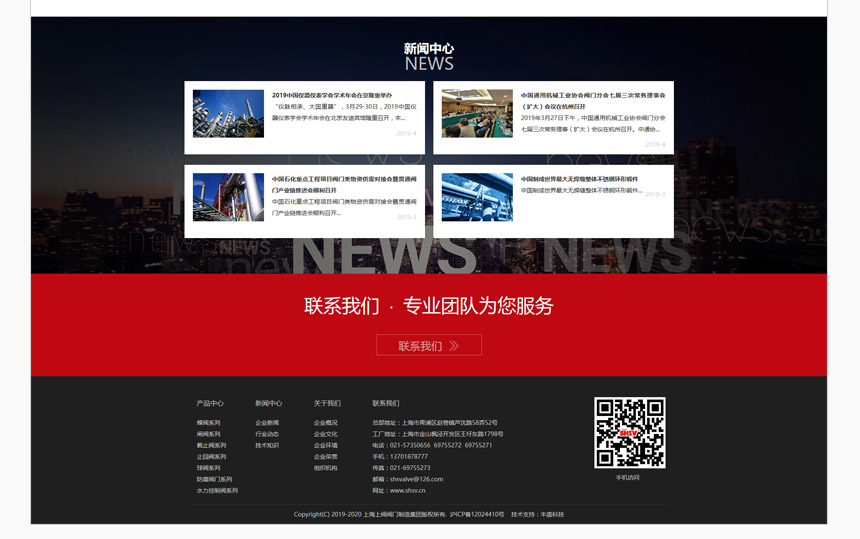Open 技术知识 footer link

(x=267, y=446)
